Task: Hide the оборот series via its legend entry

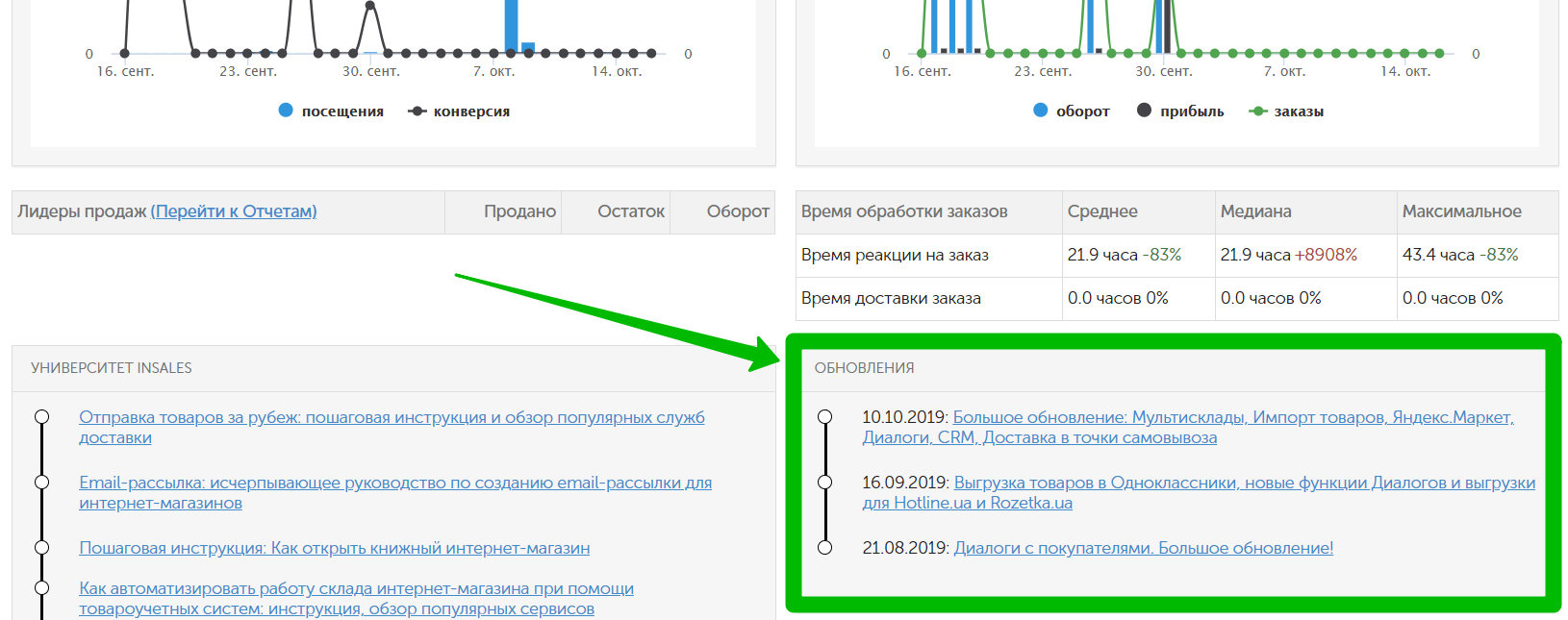Action: (x=1072, y=112)
